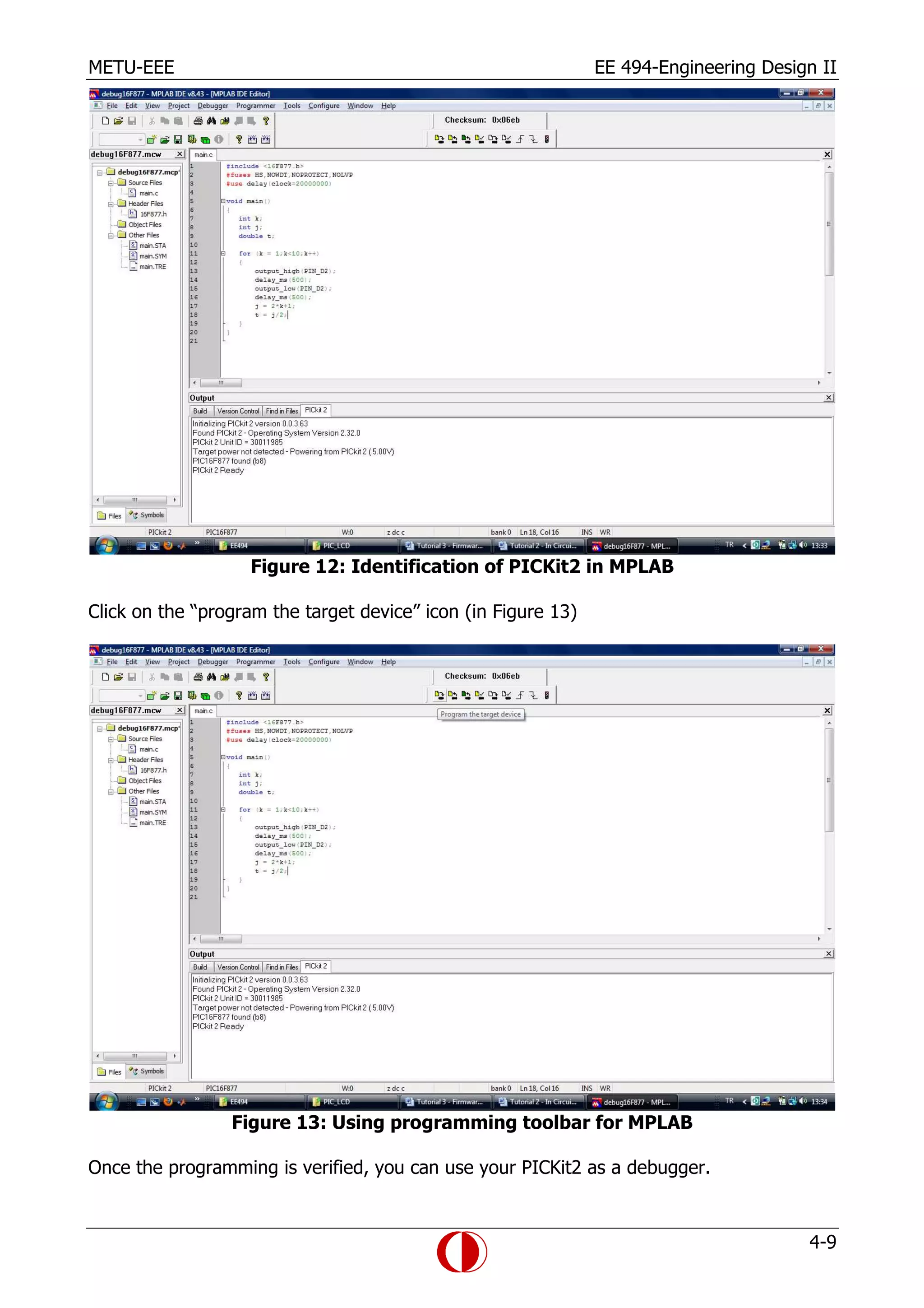Image resolution: width=924 pixels, height=1308 pixels.
Task: Click the volume tray icon in Figure 13 taskbar
Action: pyautogui.click(x=803, y=1101)
